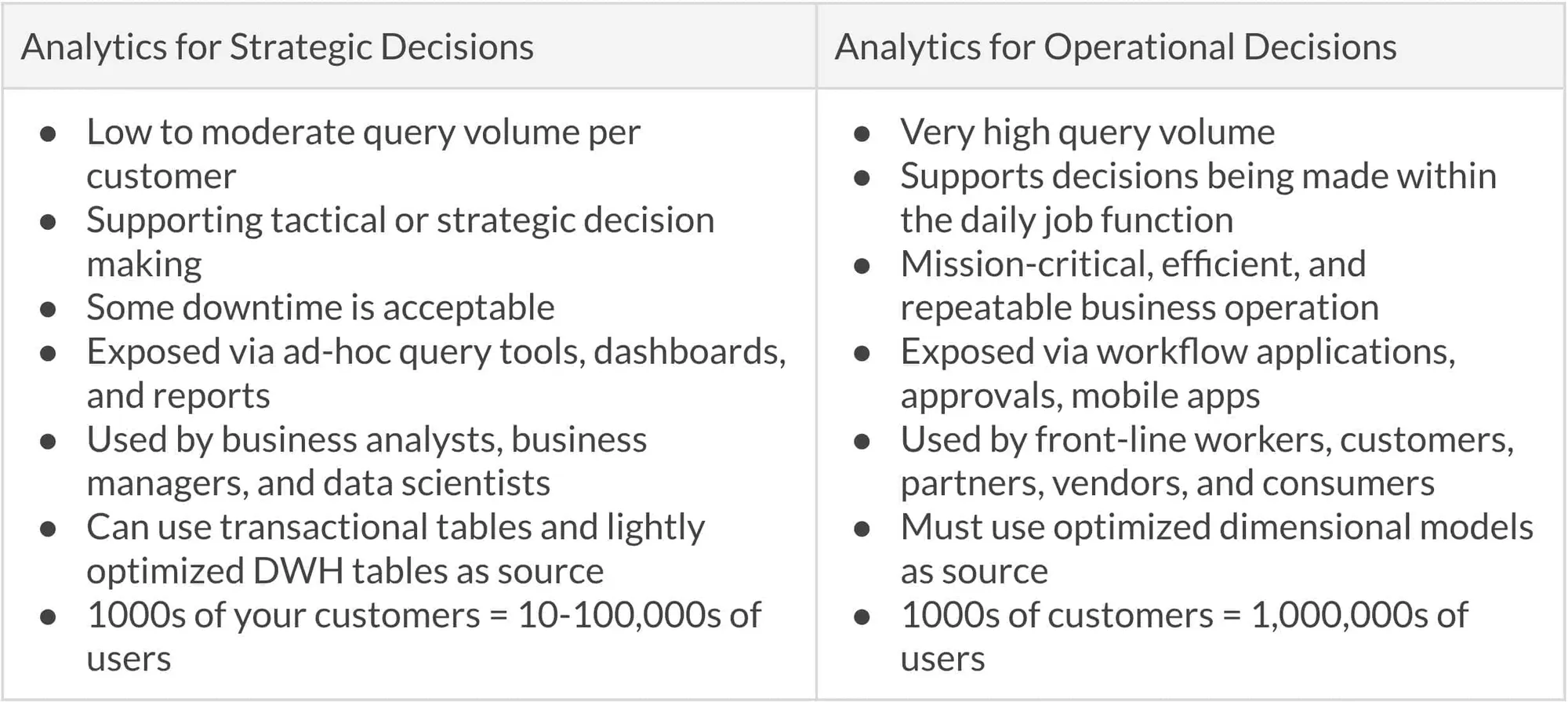
Task: Click the 'Analytics for Operational Decisions' header
Action: coord(1116,47)
